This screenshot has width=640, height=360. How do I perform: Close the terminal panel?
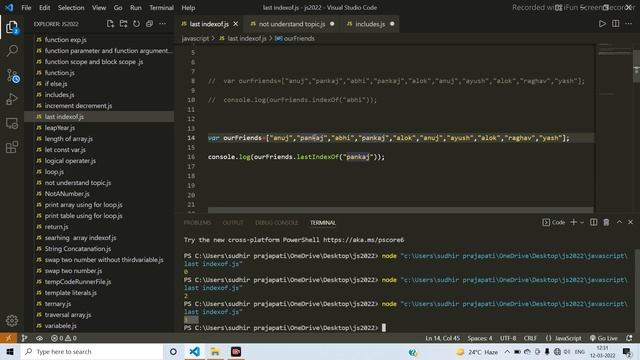tap(631, 222)
